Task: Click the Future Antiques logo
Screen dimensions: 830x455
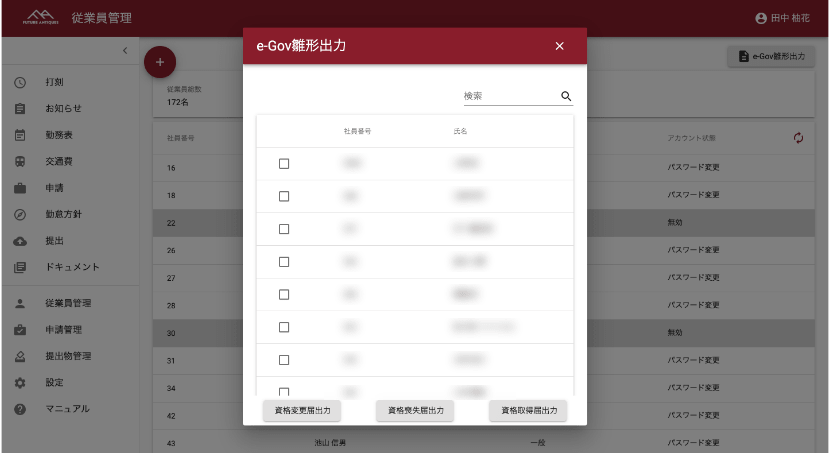Action: pyautogui.click(x=40, y=17)
